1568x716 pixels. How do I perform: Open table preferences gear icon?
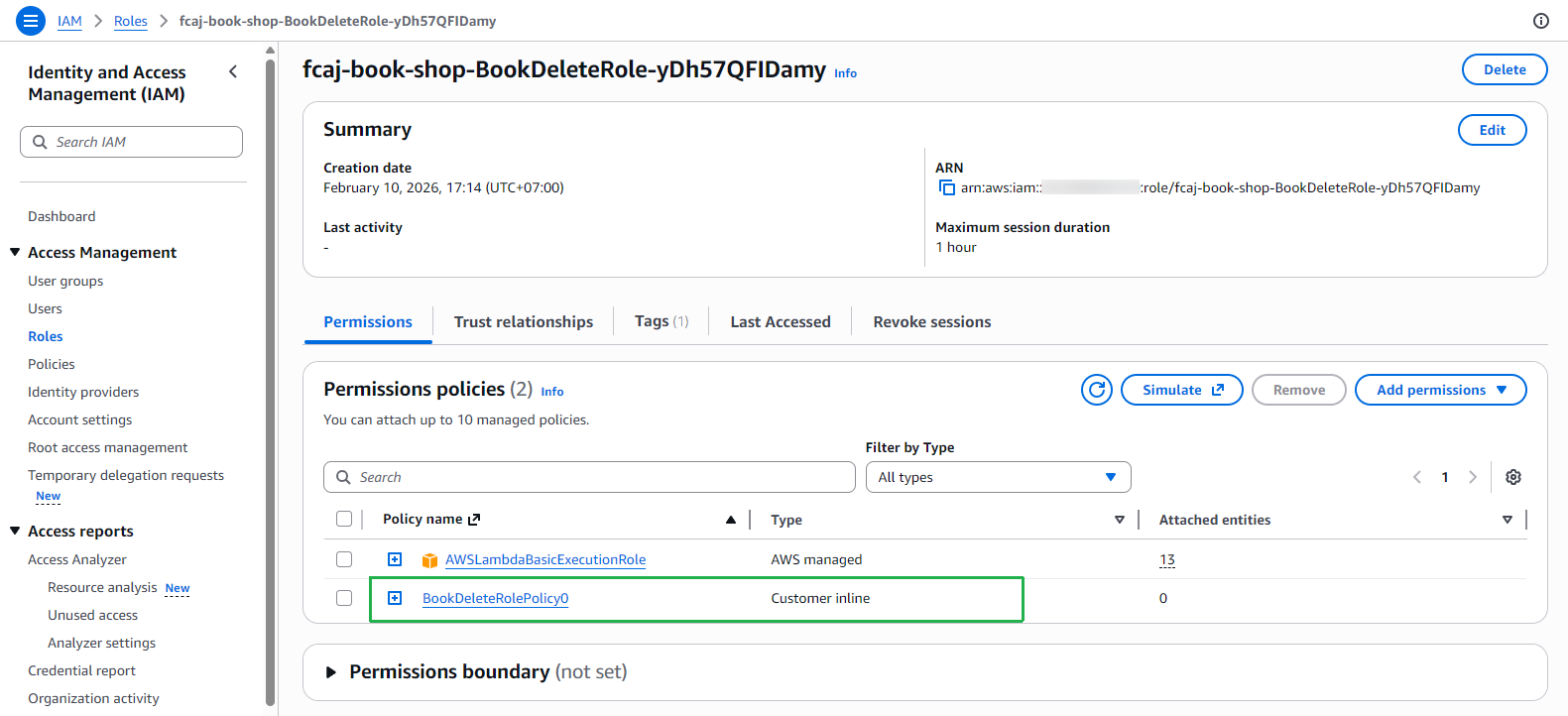(x=1513, y=477)
